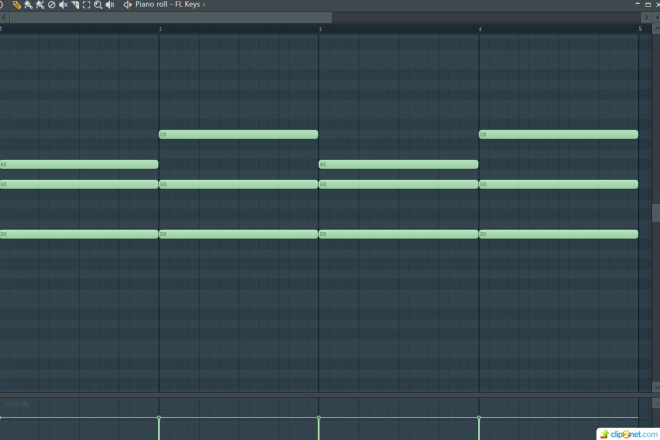
Task: Select the Draw pencil tool
Action: click(16, 5)
